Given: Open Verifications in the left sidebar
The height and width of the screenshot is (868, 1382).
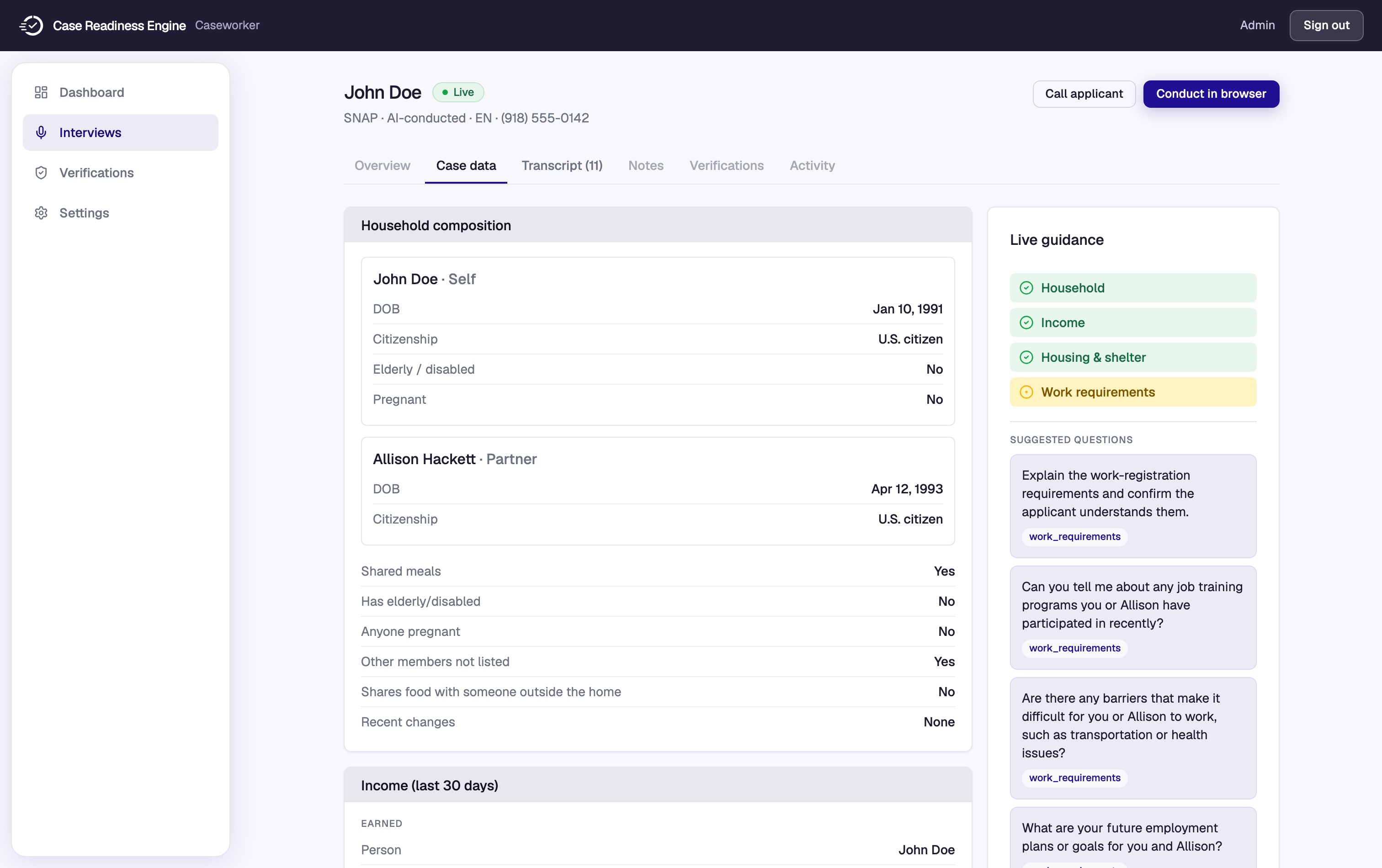Looking at the screenshot, I should click(121, 173).
